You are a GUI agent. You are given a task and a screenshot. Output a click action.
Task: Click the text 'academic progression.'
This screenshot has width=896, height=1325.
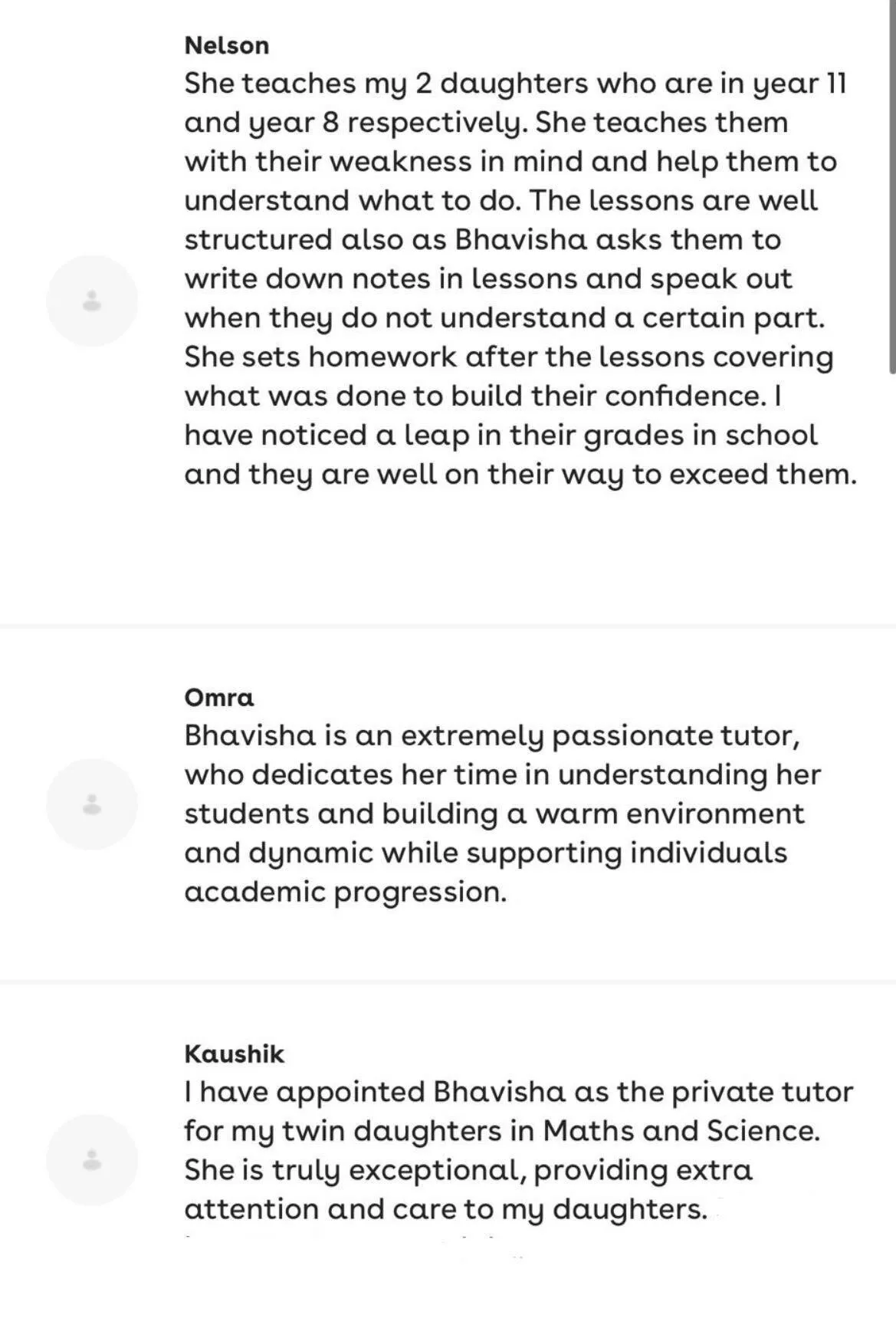tap(346, 892)
